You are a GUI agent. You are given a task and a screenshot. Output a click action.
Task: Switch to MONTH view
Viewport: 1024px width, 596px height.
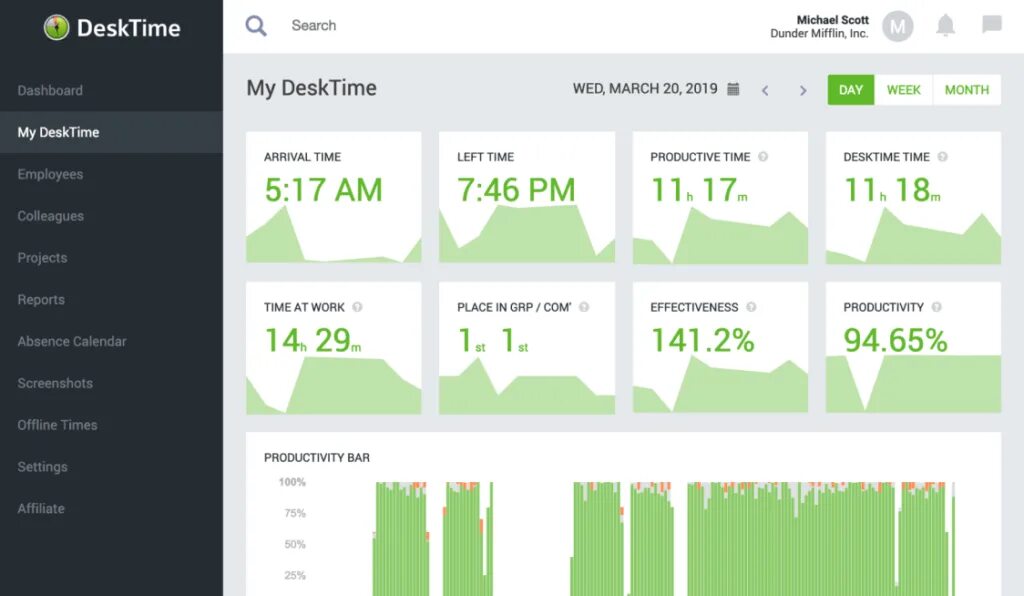tap(967, 90)
